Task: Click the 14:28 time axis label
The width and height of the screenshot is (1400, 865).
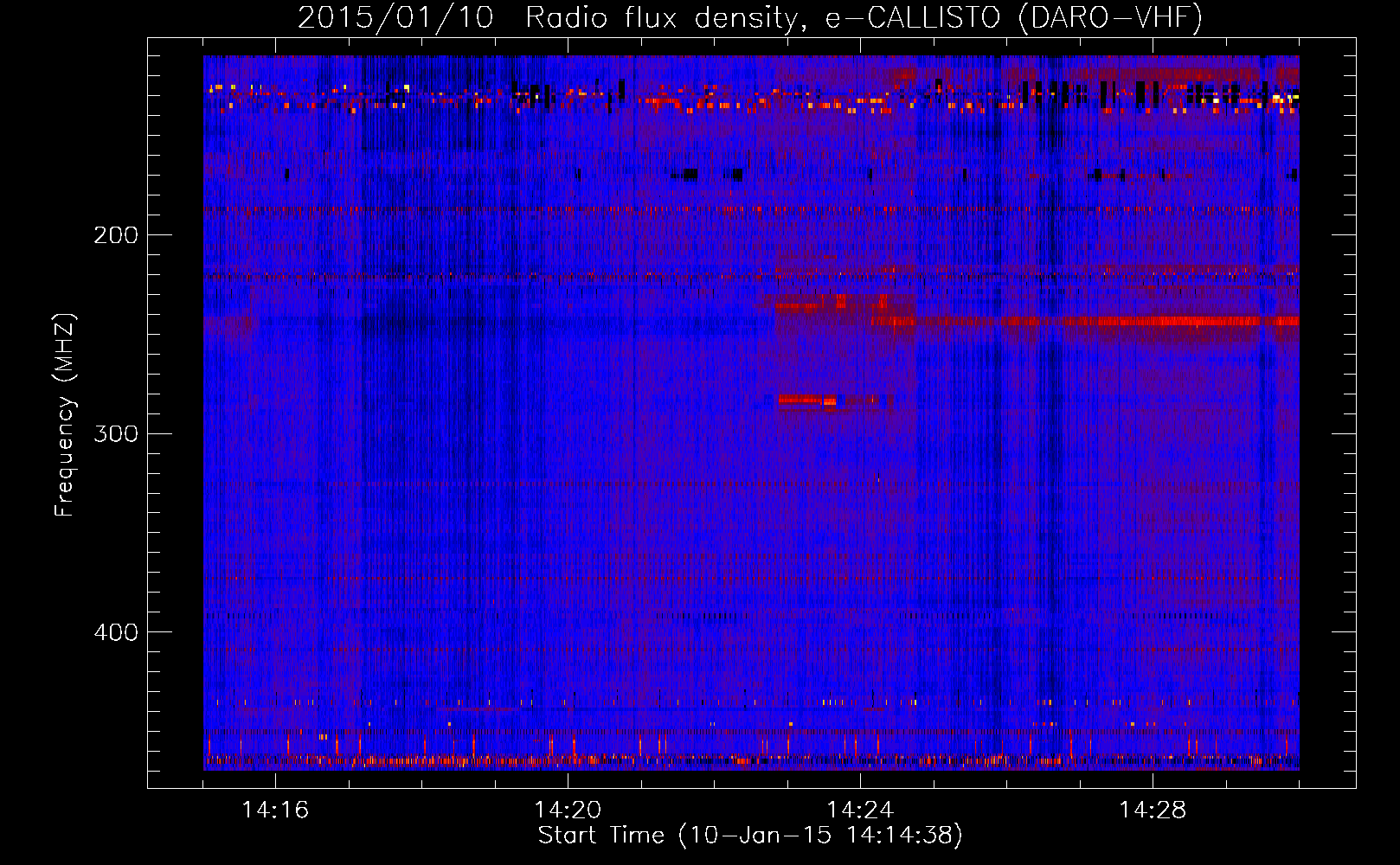Action: click(x=1152, y=811)
